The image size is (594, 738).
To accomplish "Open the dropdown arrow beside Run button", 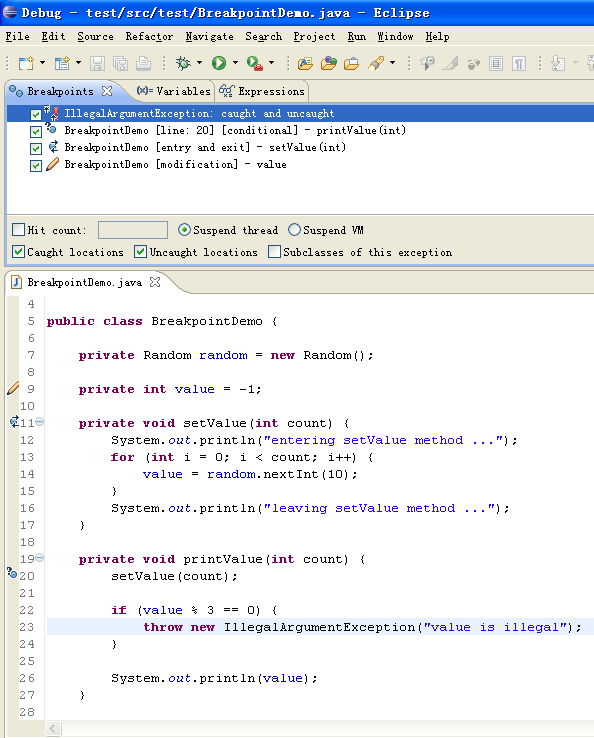I will coord(235,63).
